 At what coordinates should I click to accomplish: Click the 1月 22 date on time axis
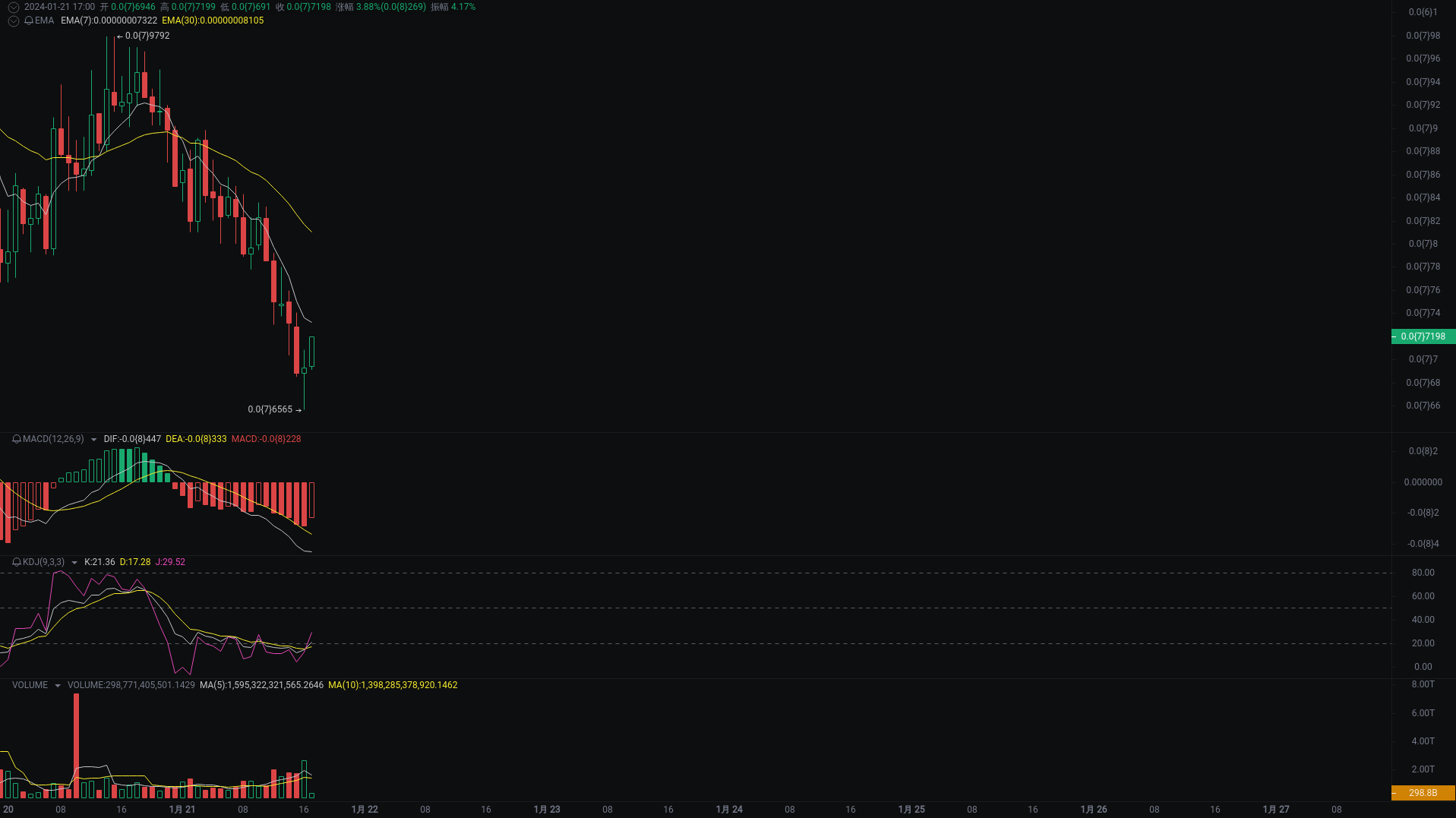coord(365,810)
